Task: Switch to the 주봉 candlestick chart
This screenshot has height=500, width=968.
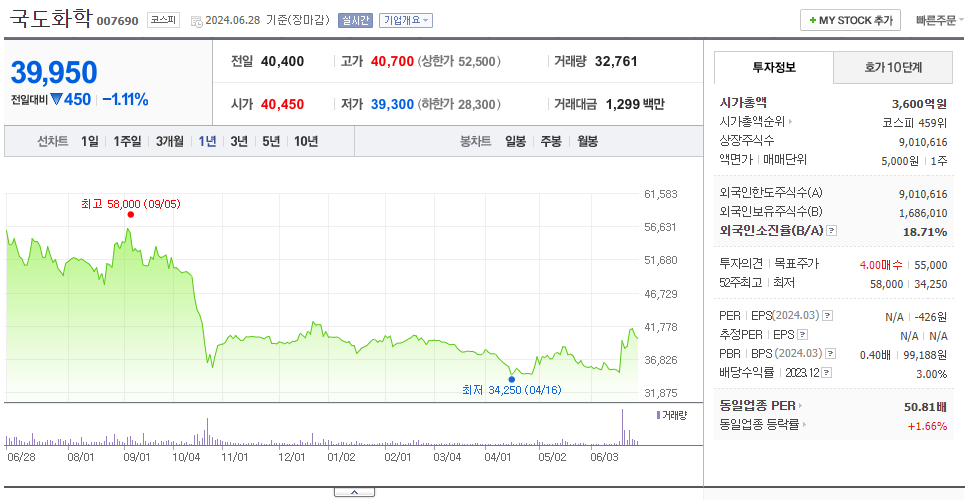Action: (551, 141)
